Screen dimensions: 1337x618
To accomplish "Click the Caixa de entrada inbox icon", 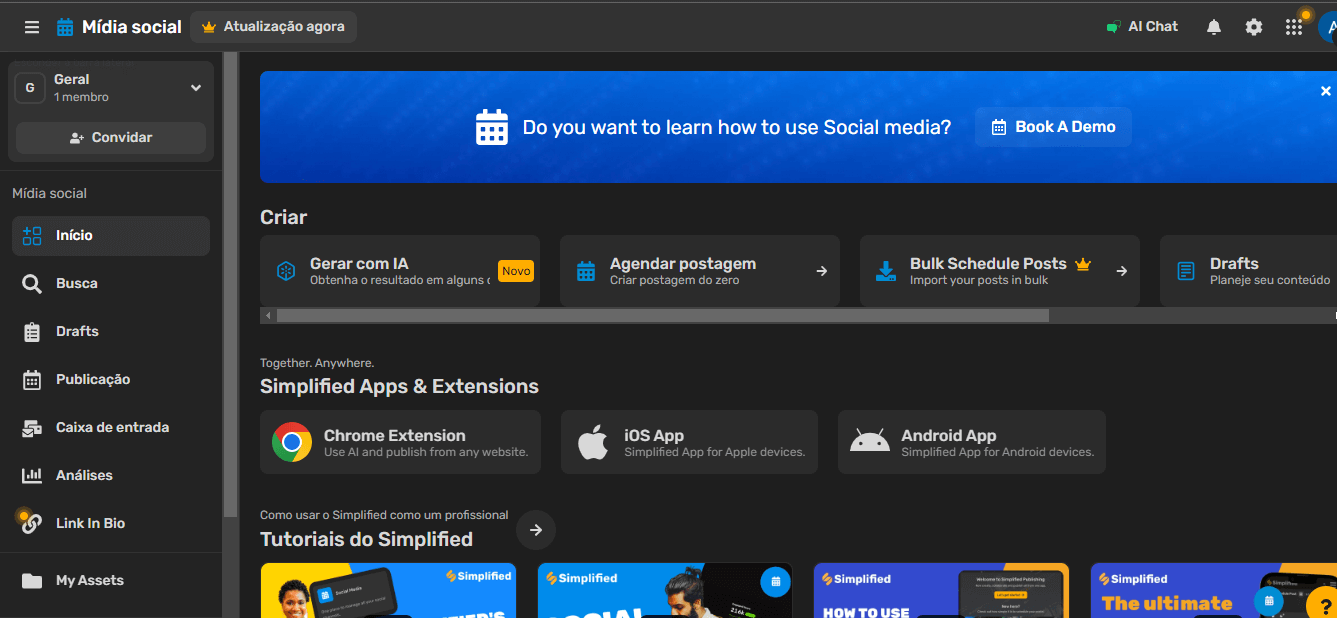I will coord(32,428).
